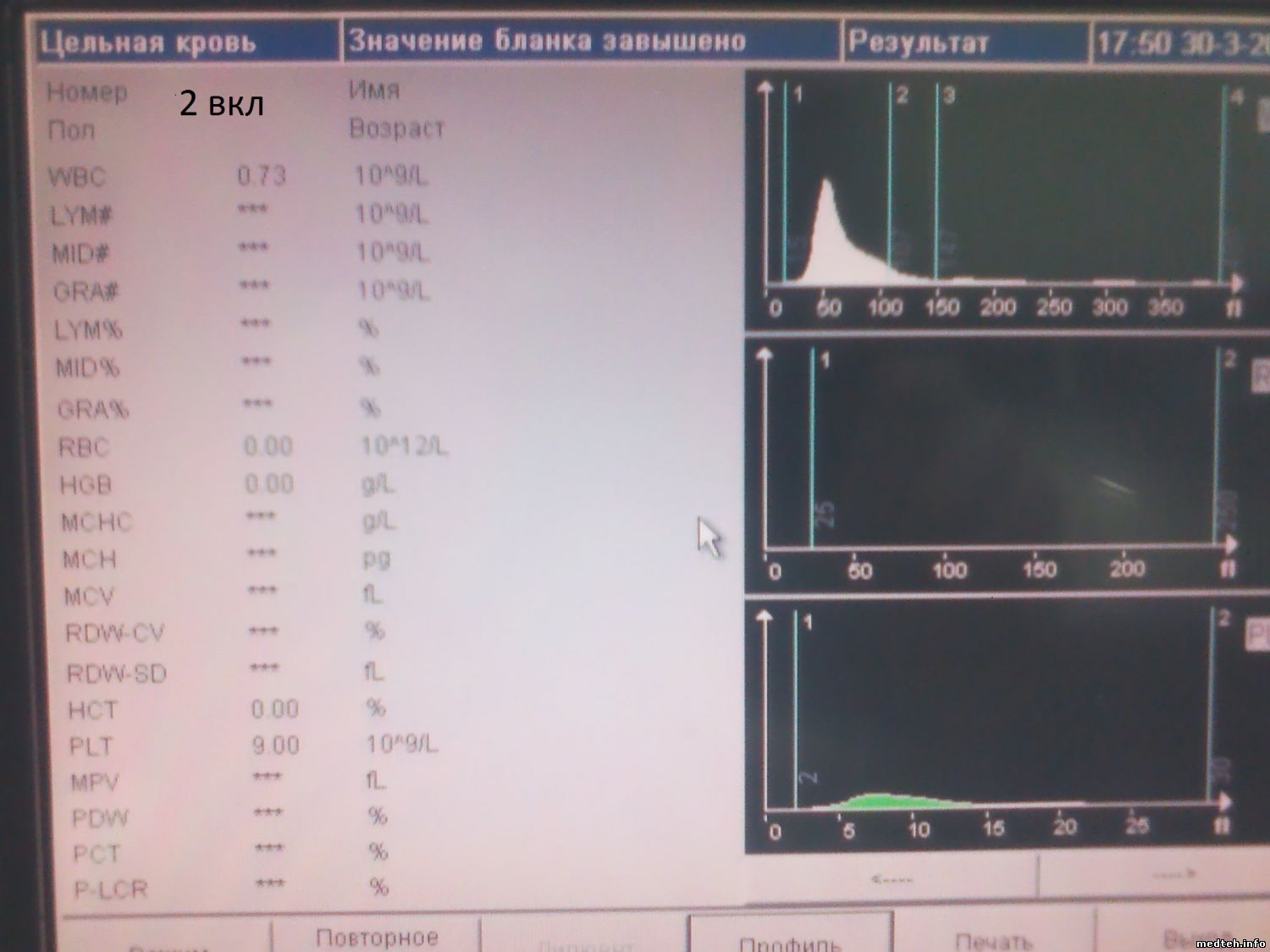Click the WBC value 0.73

[262, 176]
